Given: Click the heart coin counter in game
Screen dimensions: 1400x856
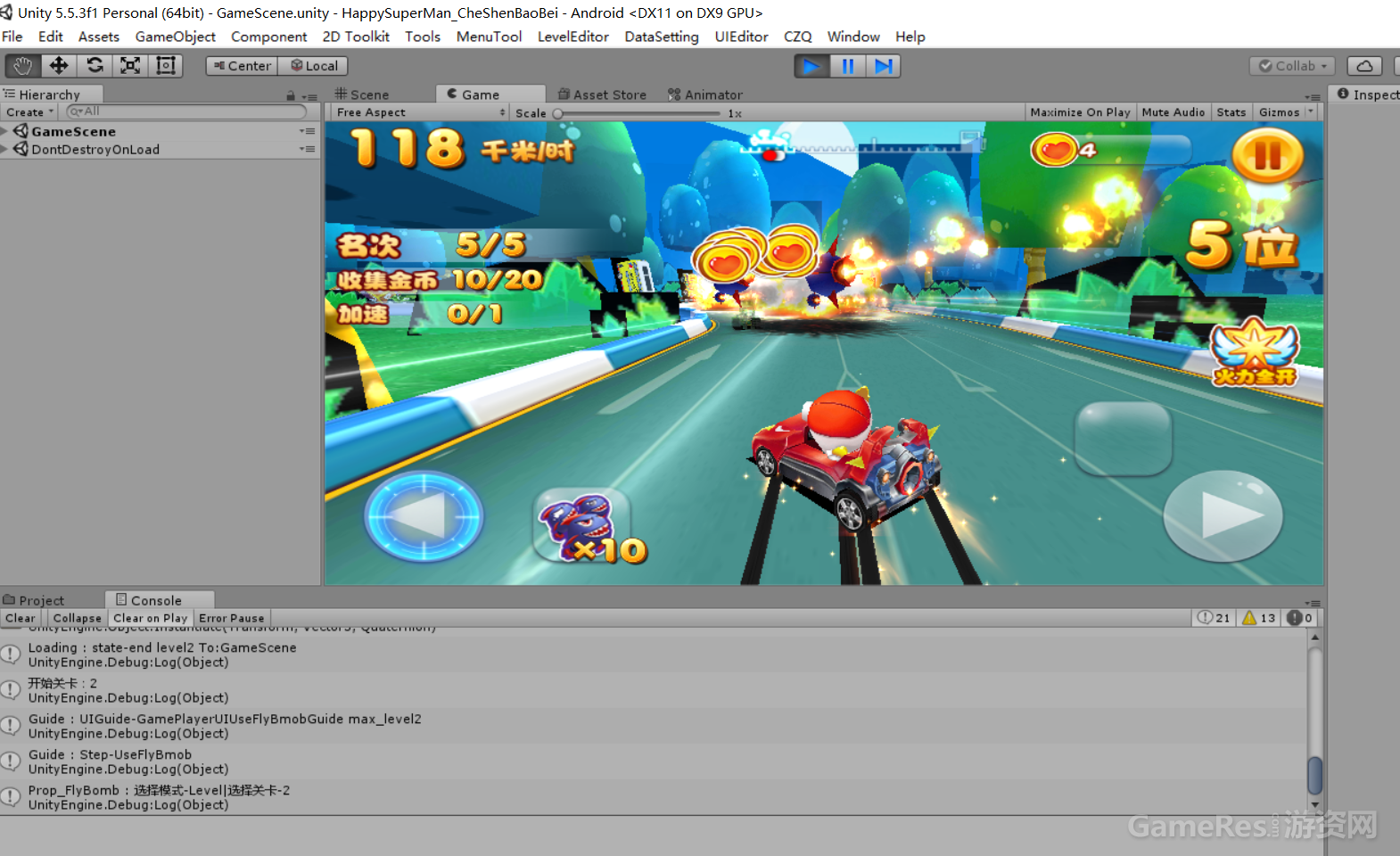Looking at the screenshot, I should coord(1110,150).
